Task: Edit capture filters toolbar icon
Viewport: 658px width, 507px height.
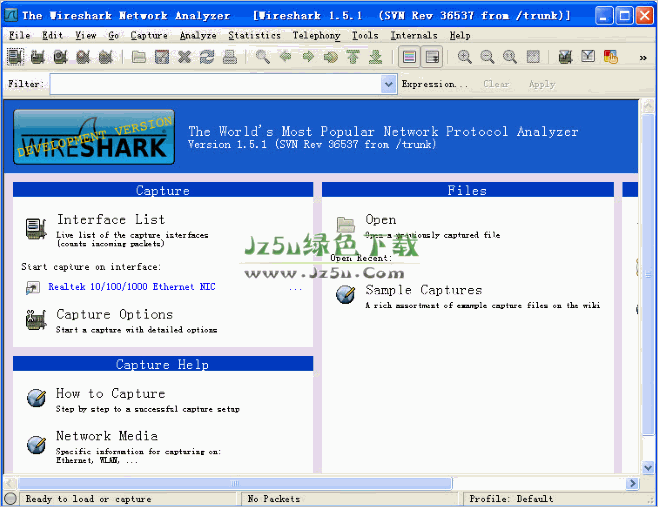Action: (566, 57)
